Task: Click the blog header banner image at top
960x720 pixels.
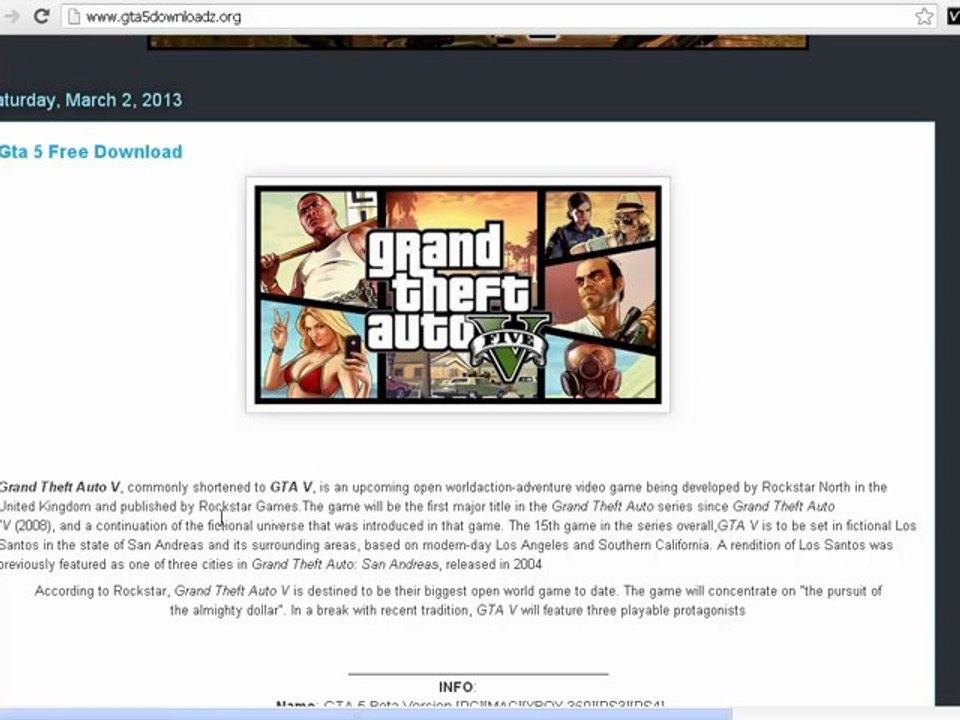Action: (x=478, y=42)
